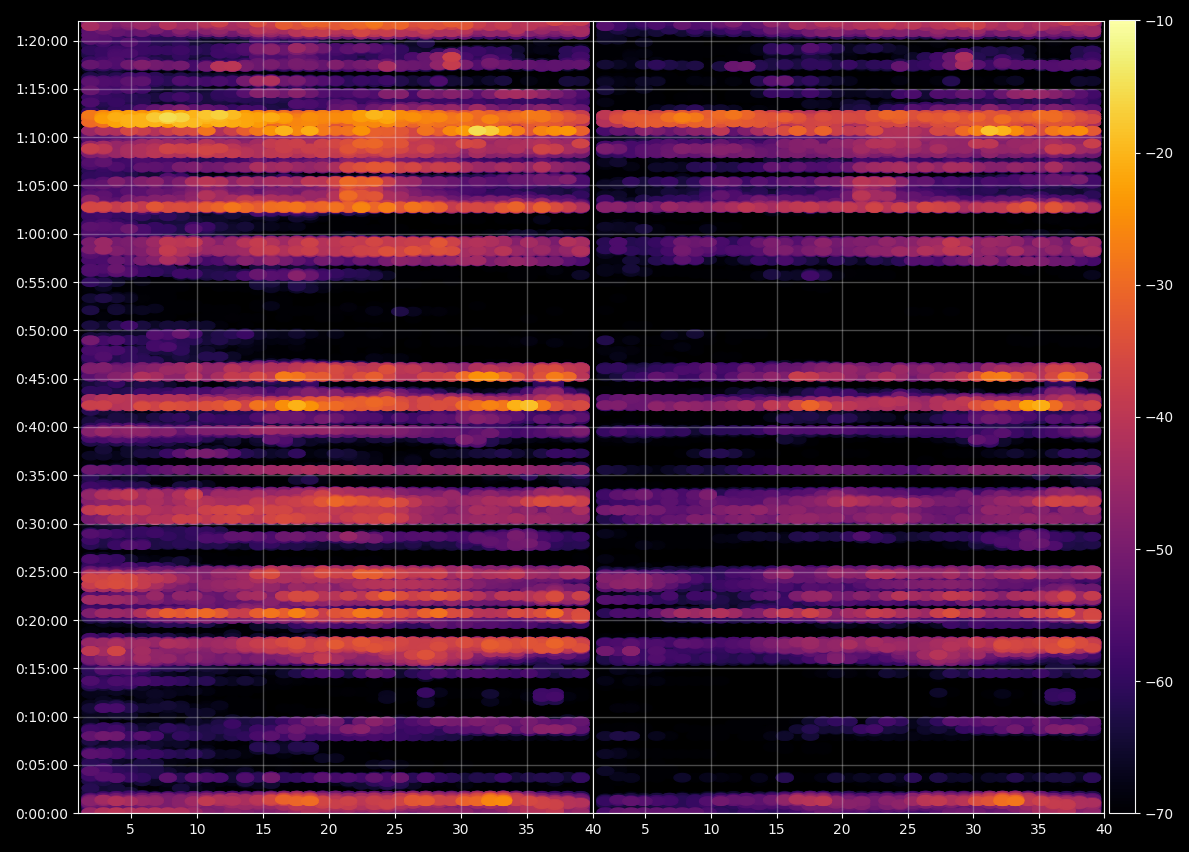Click the 0:35:00 y-axis time label
1189x852 pixels.
(x=42, y=476)
